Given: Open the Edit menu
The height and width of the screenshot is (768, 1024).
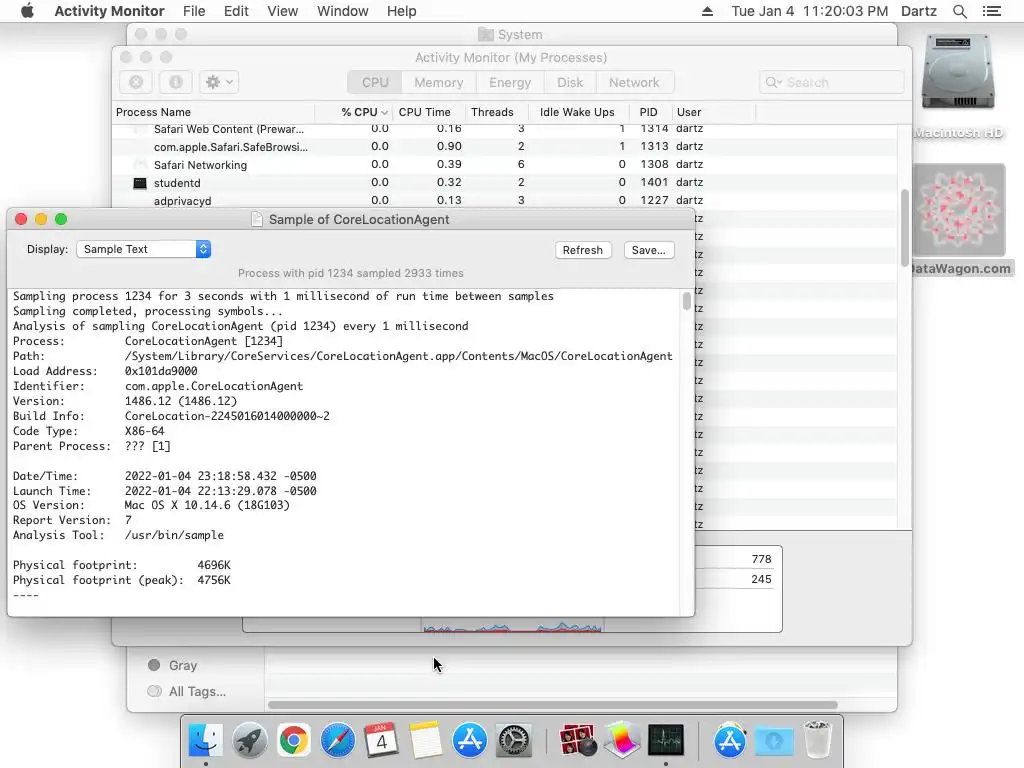Looking at the screenshot, I should tap(236, 11).
